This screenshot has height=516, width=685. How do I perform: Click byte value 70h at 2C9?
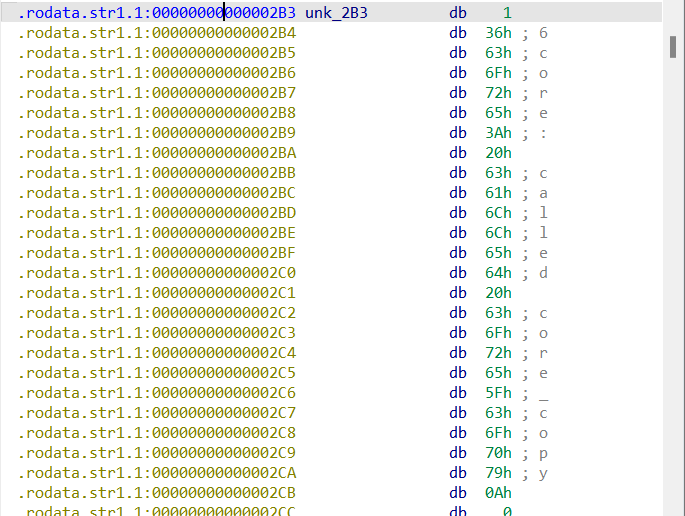(x=498, y=454)
